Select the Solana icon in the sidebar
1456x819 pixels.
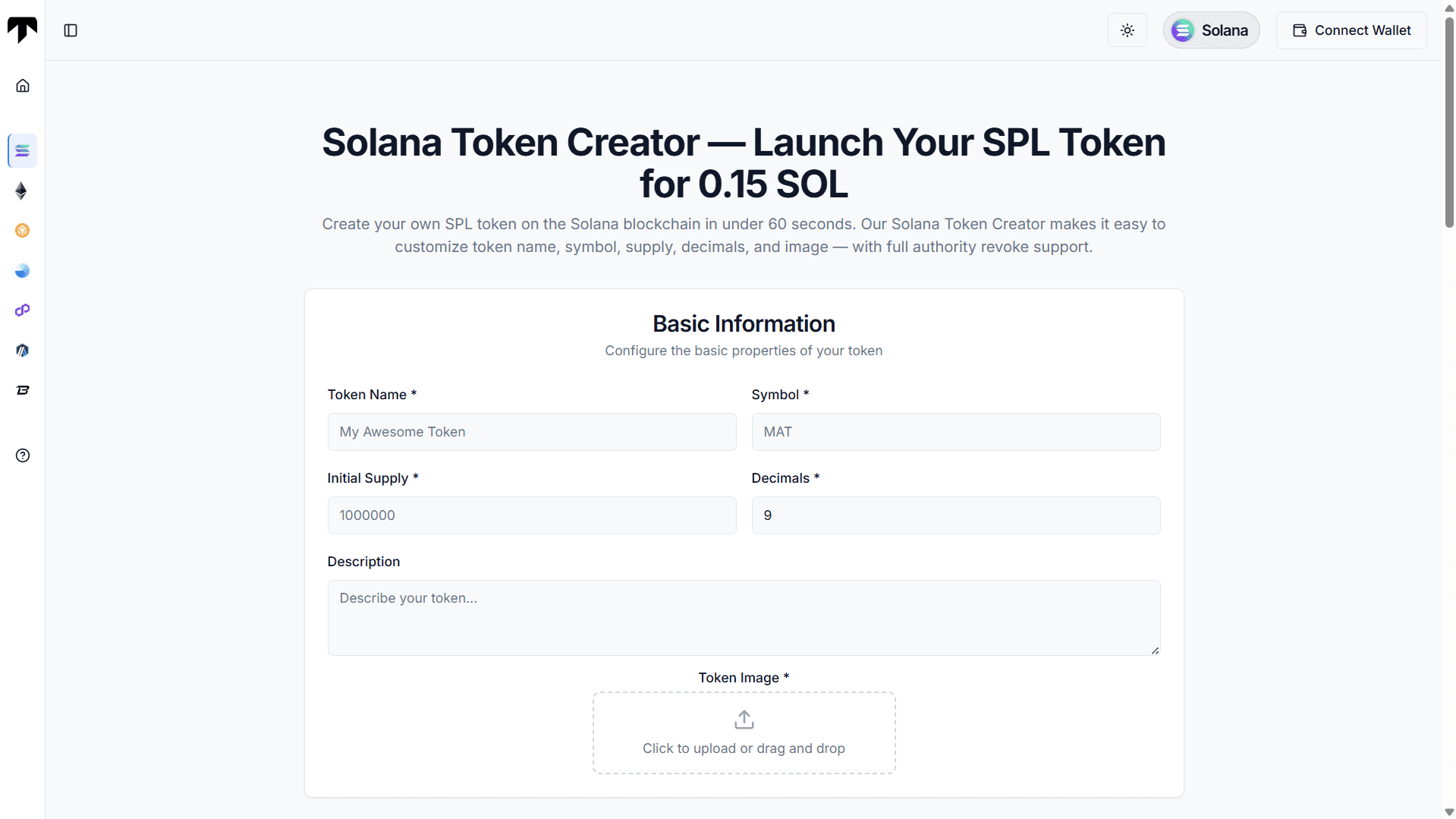22,150
